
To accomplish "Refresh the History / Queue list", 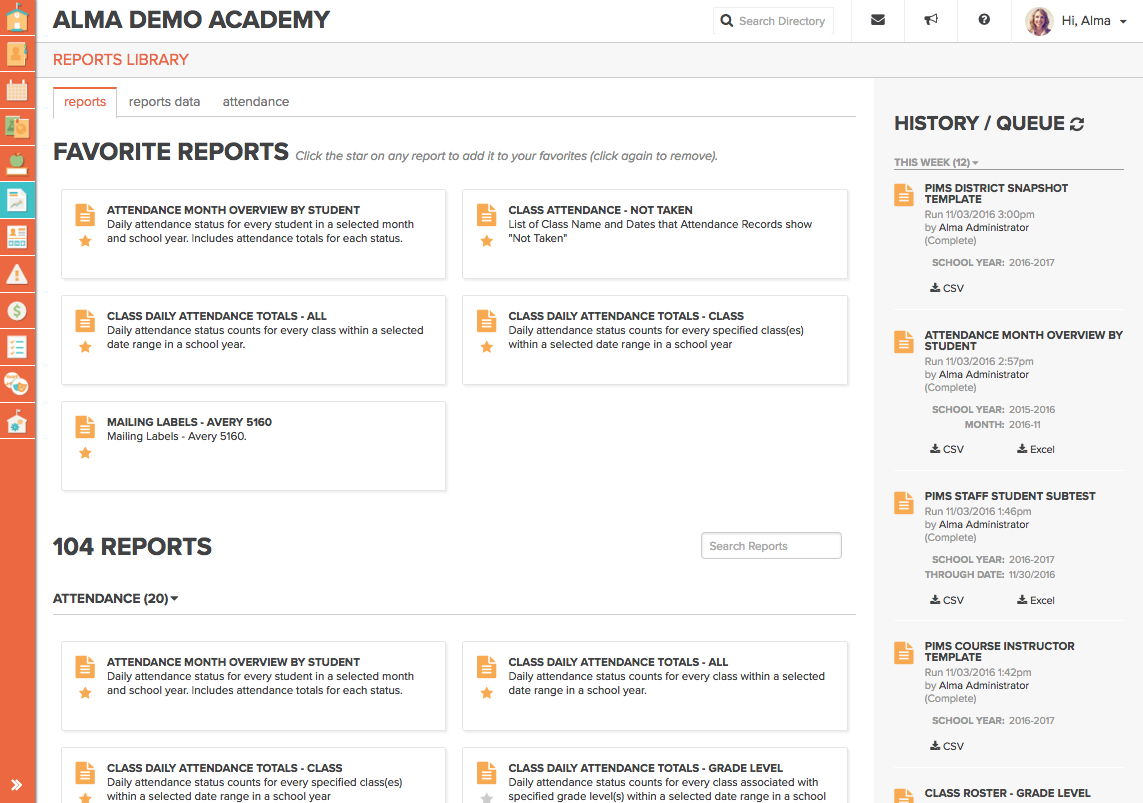I will click(1077, 124).
